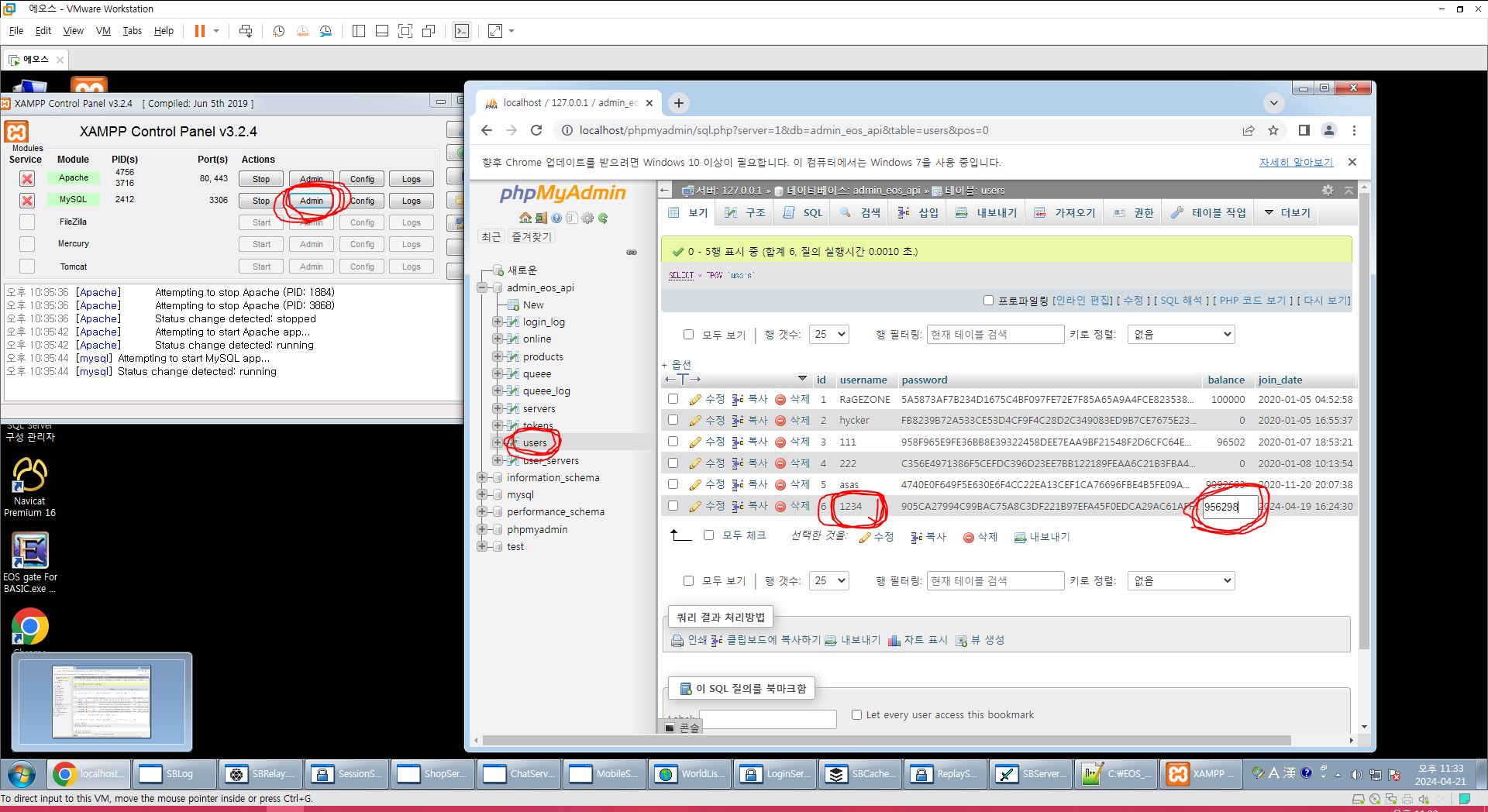Image resolution: width=1488 pixels, height=812 pixels.
Task: Pause the virtual machine in VMware toolbar
Action: pyautogui.click(x=199, y=31)
